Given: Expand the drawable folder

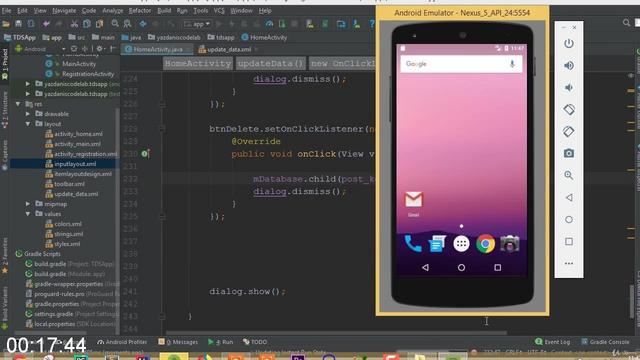Looking at the screenshot, I should tap(28, 114).
